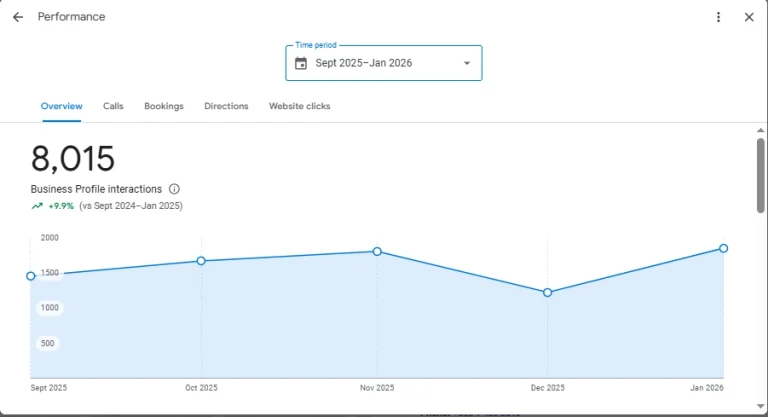Open the three-dot more options menu

point(718,17)
